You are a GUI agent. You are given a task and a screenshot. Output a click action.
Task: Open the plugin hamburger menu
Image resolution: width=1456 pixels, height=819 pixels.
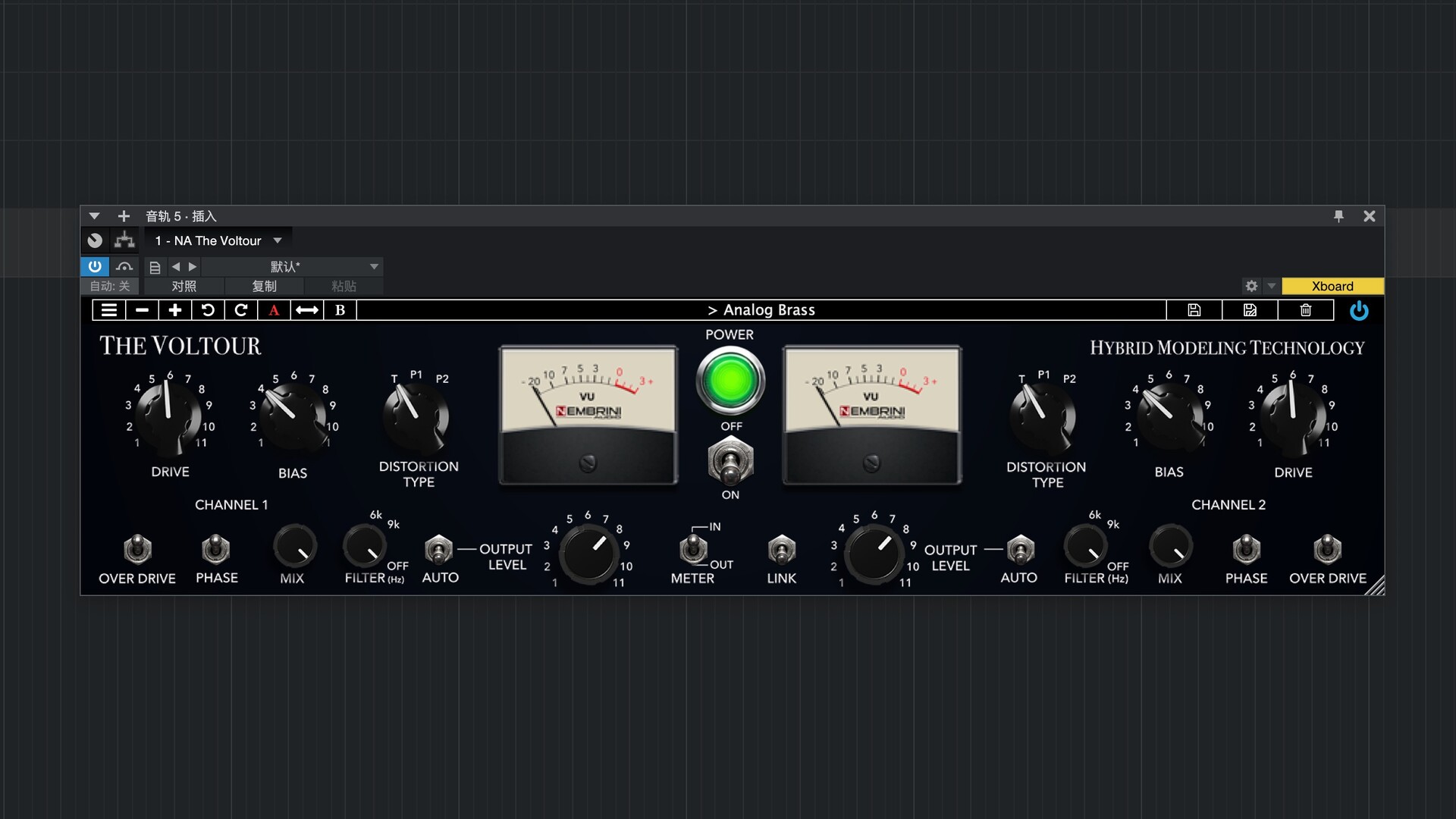click(109, 310)
